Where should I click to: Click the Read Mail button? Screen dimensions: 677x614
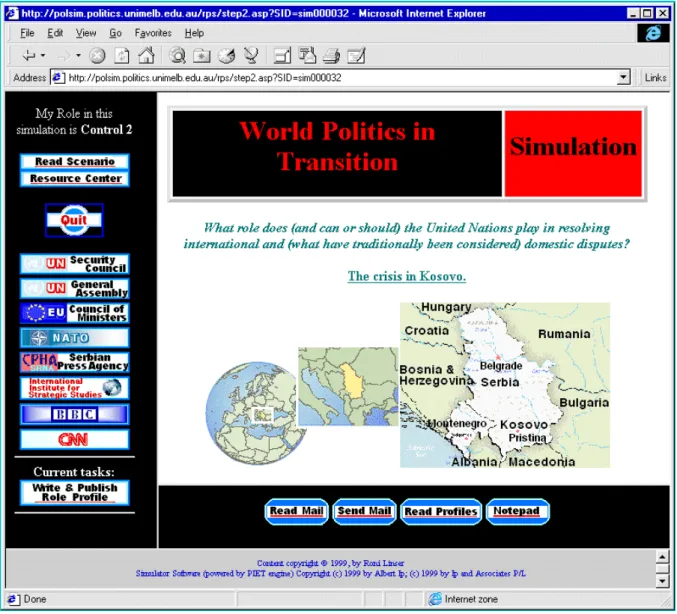point(297,512)
